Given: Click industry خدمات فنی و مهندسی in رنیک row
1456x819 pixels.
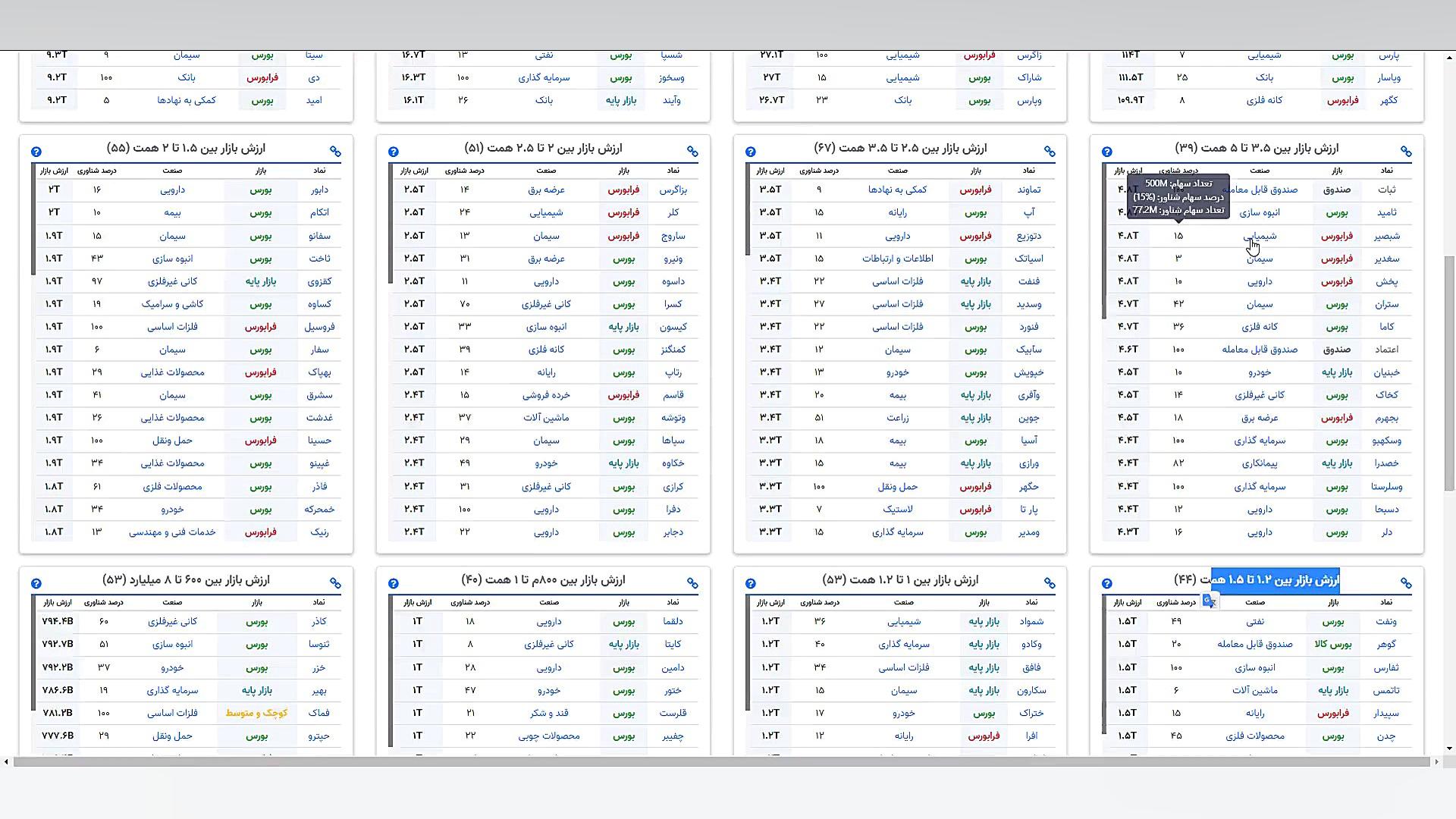Looking at the screenshot, I should tap(172, 532).
